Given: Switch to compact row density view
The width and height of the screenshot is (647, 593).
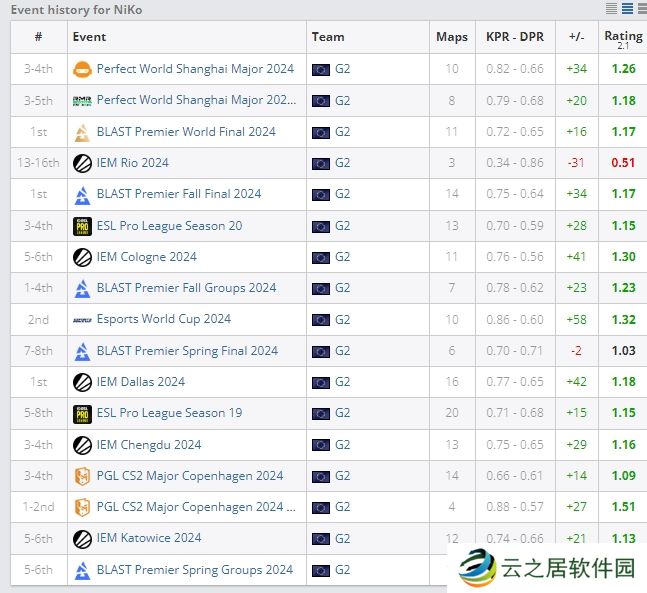Looking at the screenshot, I should [611, 9].
